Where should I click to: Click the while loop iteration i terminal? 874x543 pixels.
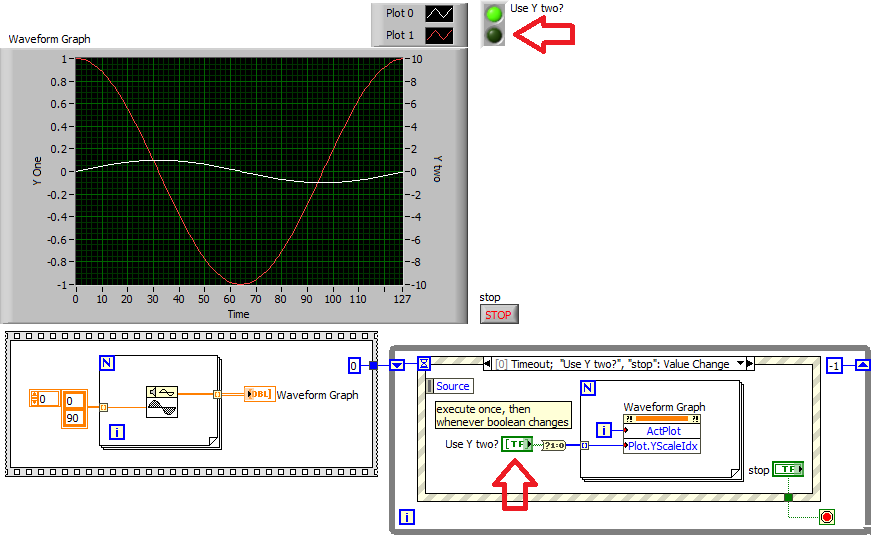(x=407, y=517)
